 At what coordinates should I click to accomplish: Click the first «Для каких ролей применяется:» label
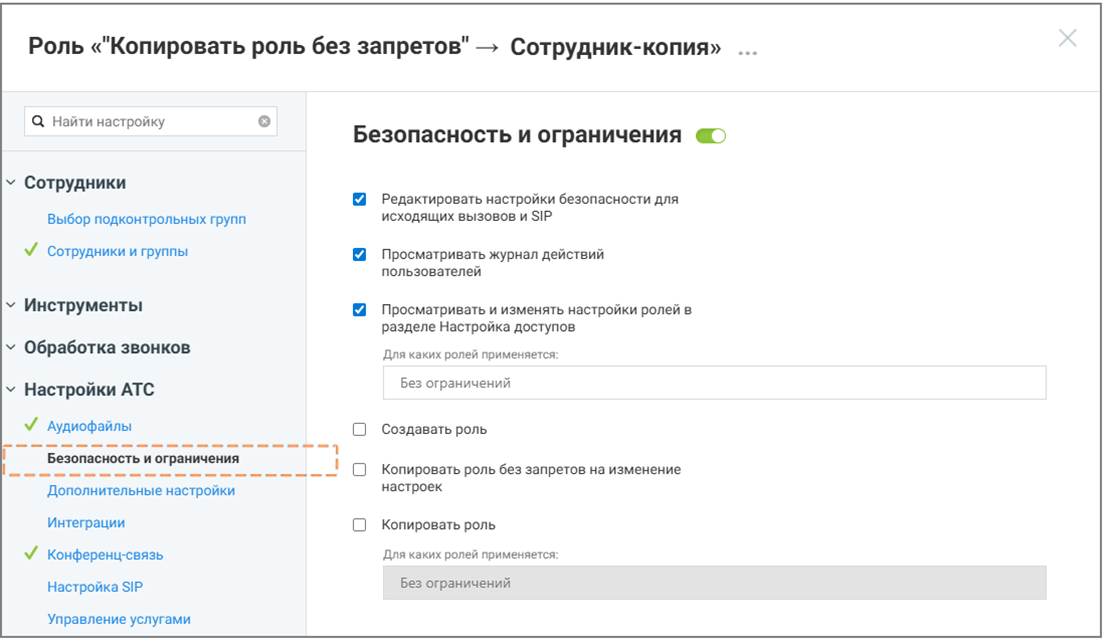point(471,354)
